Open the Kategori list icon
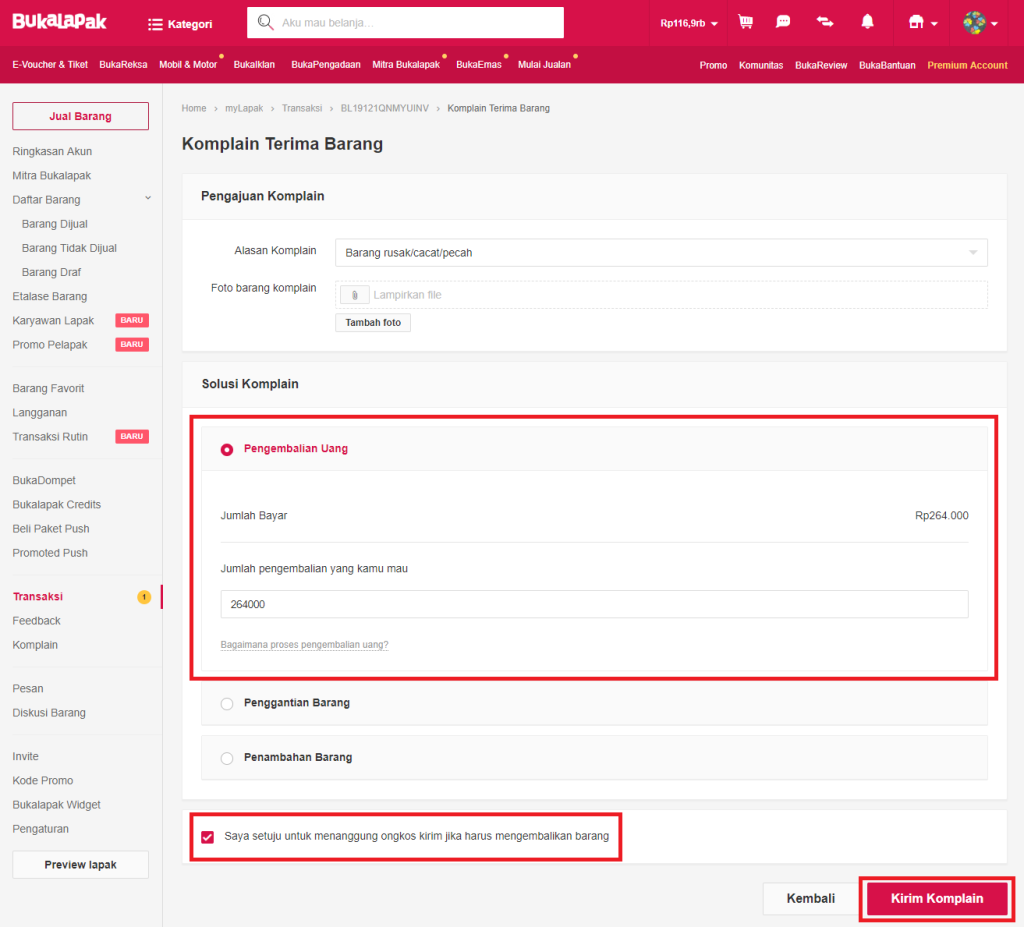This screenshot has height=927, width=1024. [155, 24]
